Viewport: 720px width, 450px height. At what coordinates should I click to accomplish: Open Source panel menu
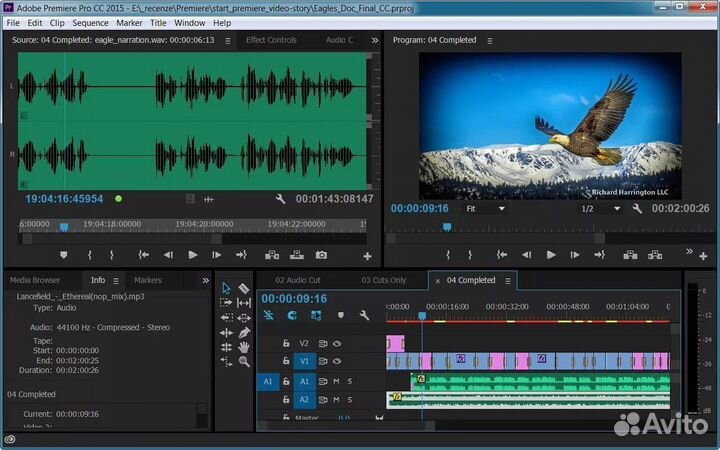(x=228, y=40)
